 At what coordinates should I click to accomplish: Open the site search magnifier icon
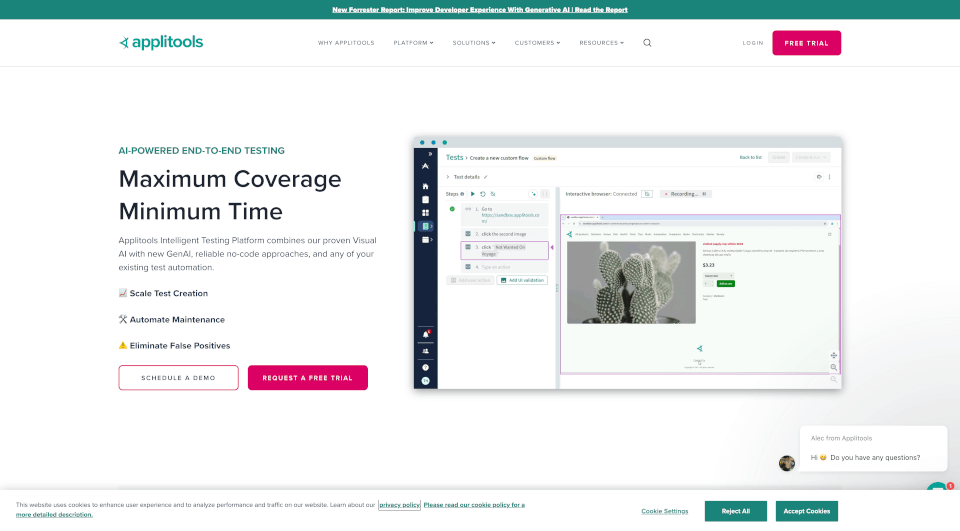647,43
